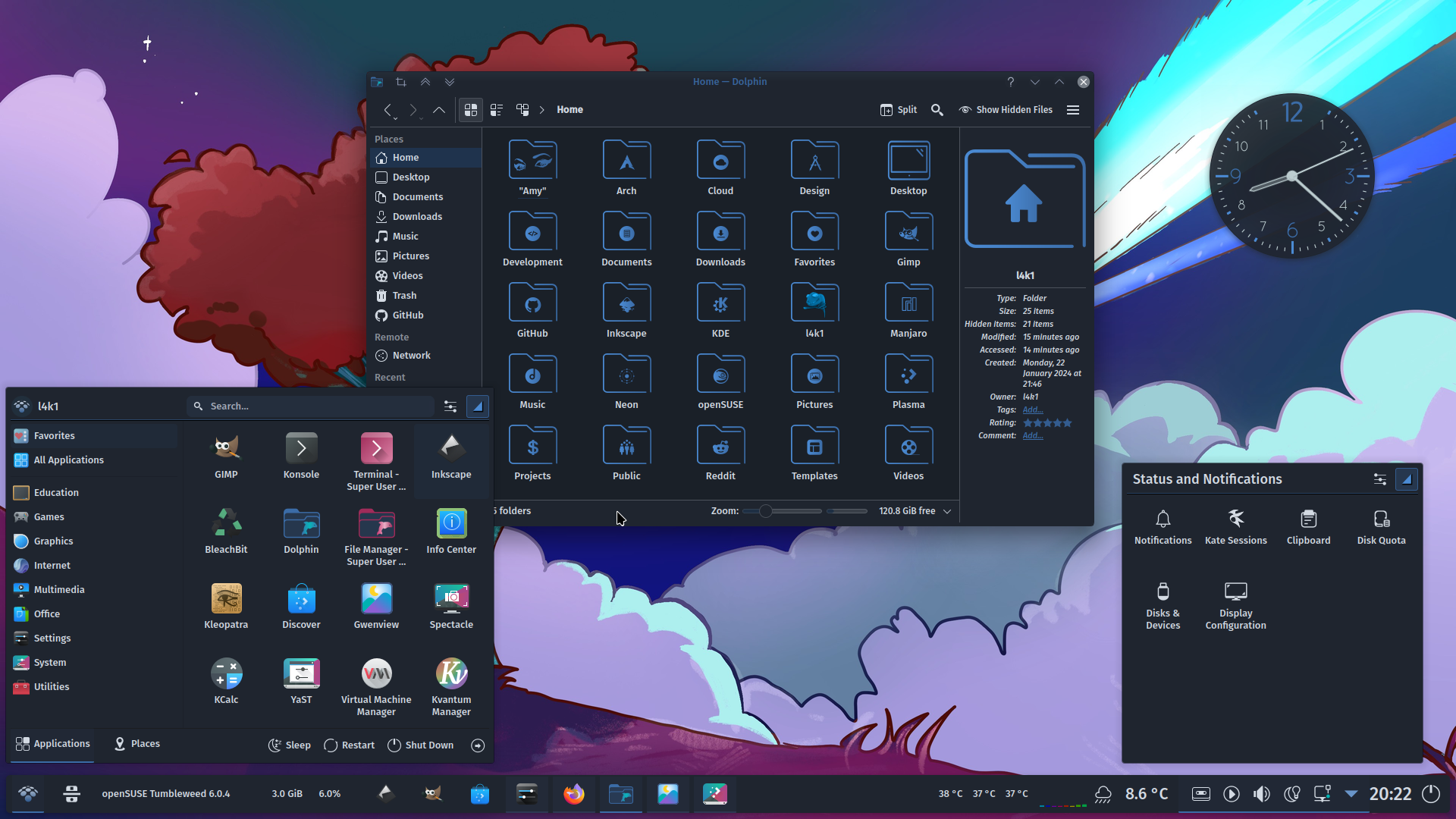This screenshot has width=1456, height=819.
Task: Launch KCalc from the favorites grid
Action: (x=226, y=682)
